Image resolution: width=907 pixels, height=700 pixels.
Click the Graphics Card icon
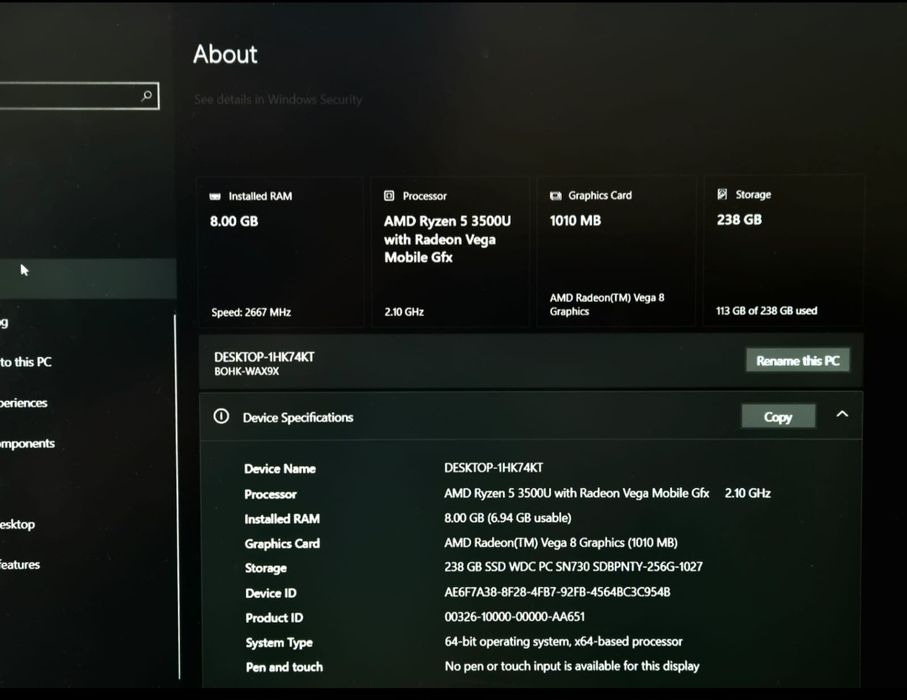pos(555,196)
